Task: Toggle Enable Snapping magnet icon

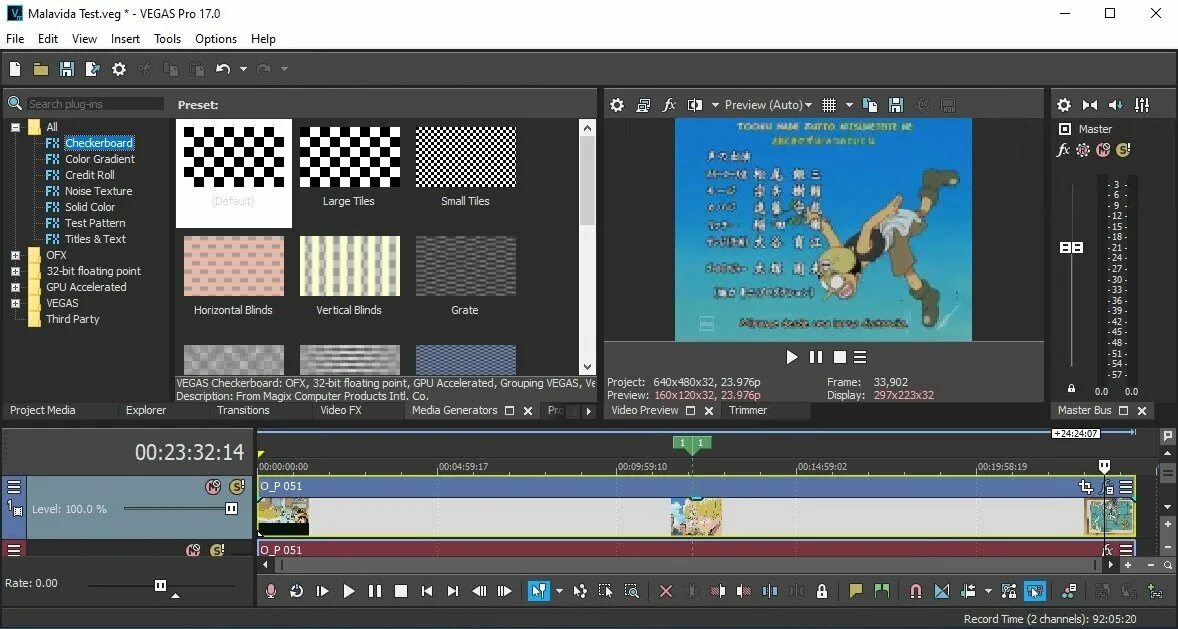Action: click(916, 591)
